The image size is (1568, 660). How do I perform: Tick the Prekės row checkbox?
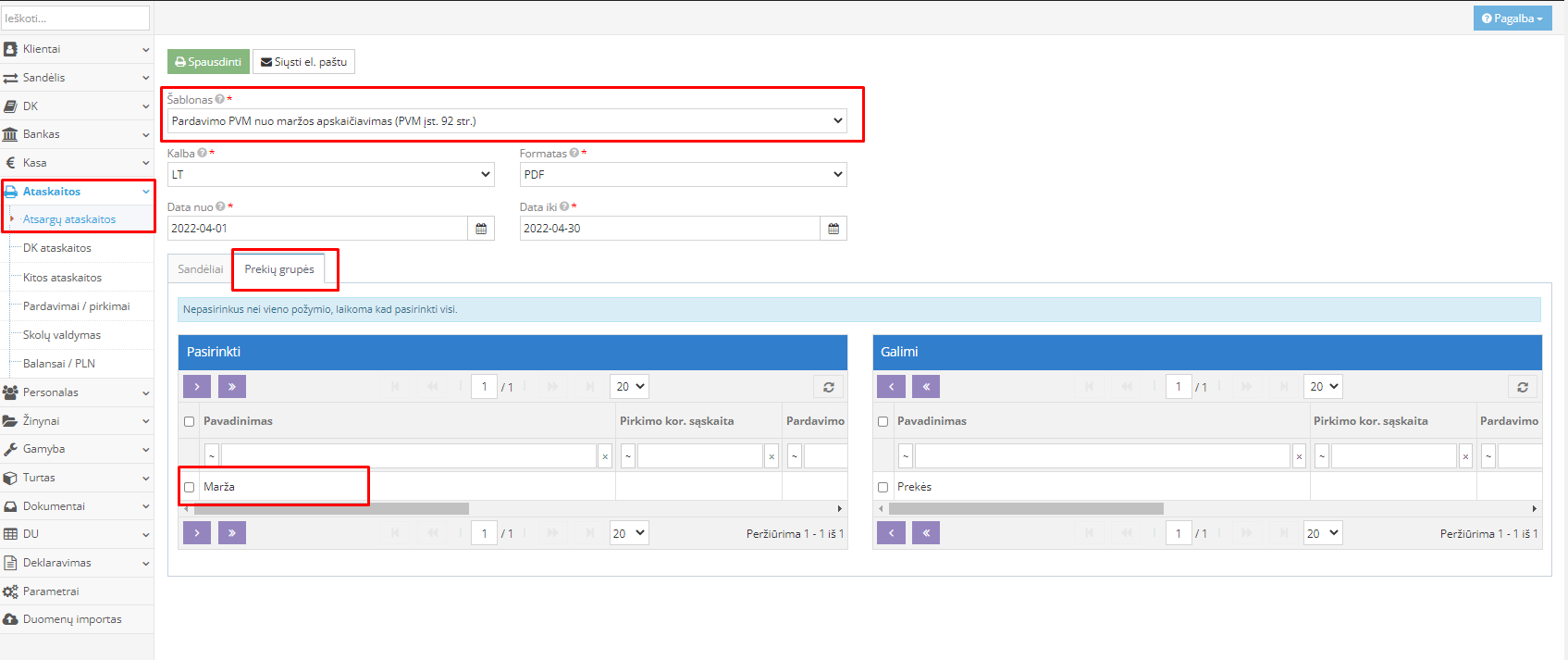pos(883,487)
